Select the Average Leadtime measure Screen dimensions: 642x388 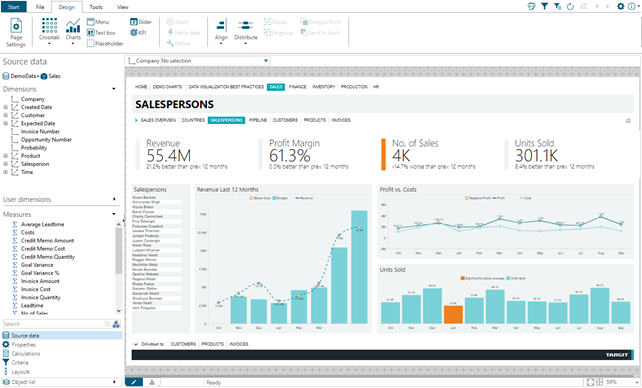(42, 224)
